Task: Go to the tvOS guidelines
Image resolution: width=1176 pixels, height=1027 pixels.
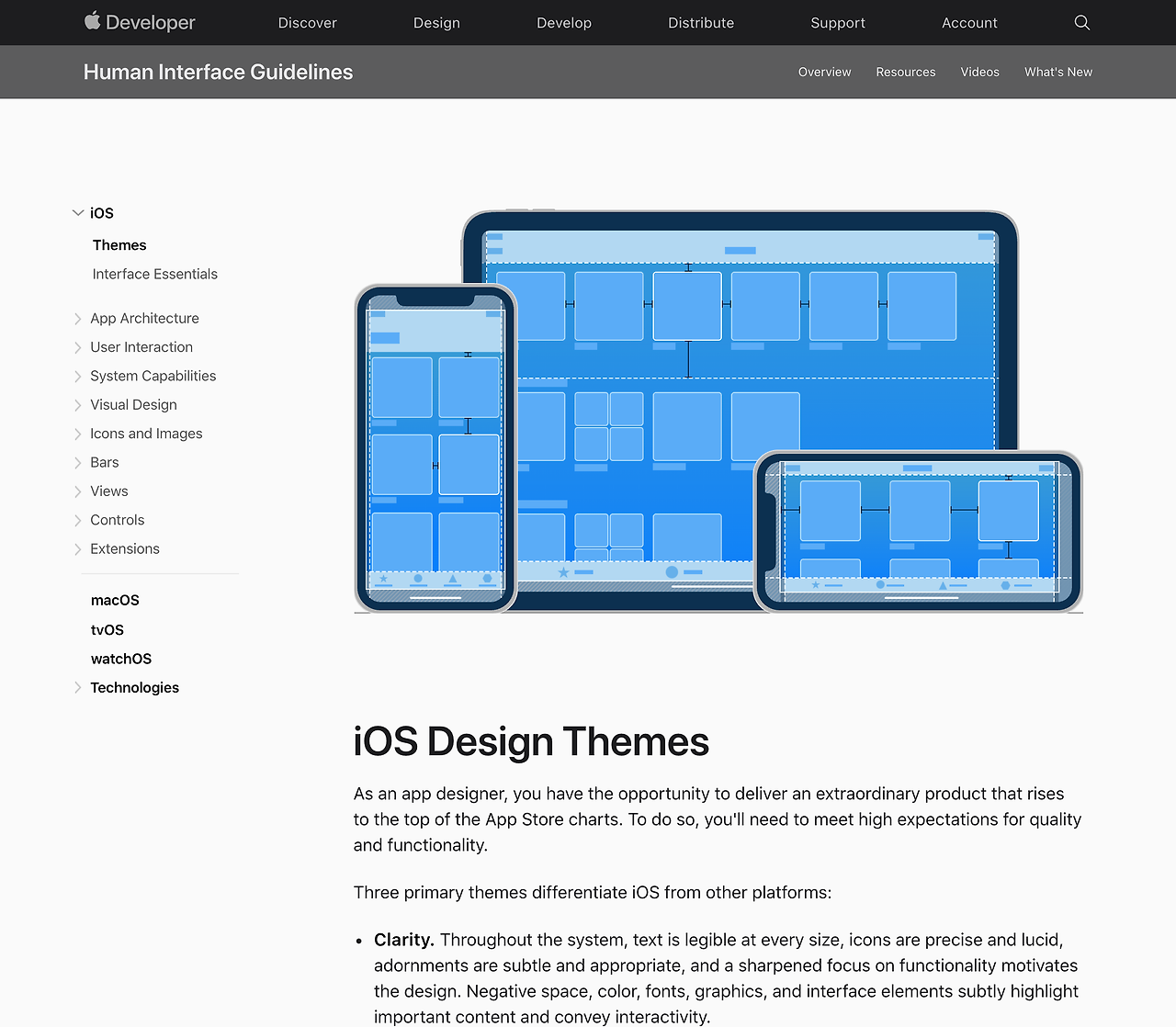Action: 107,629
